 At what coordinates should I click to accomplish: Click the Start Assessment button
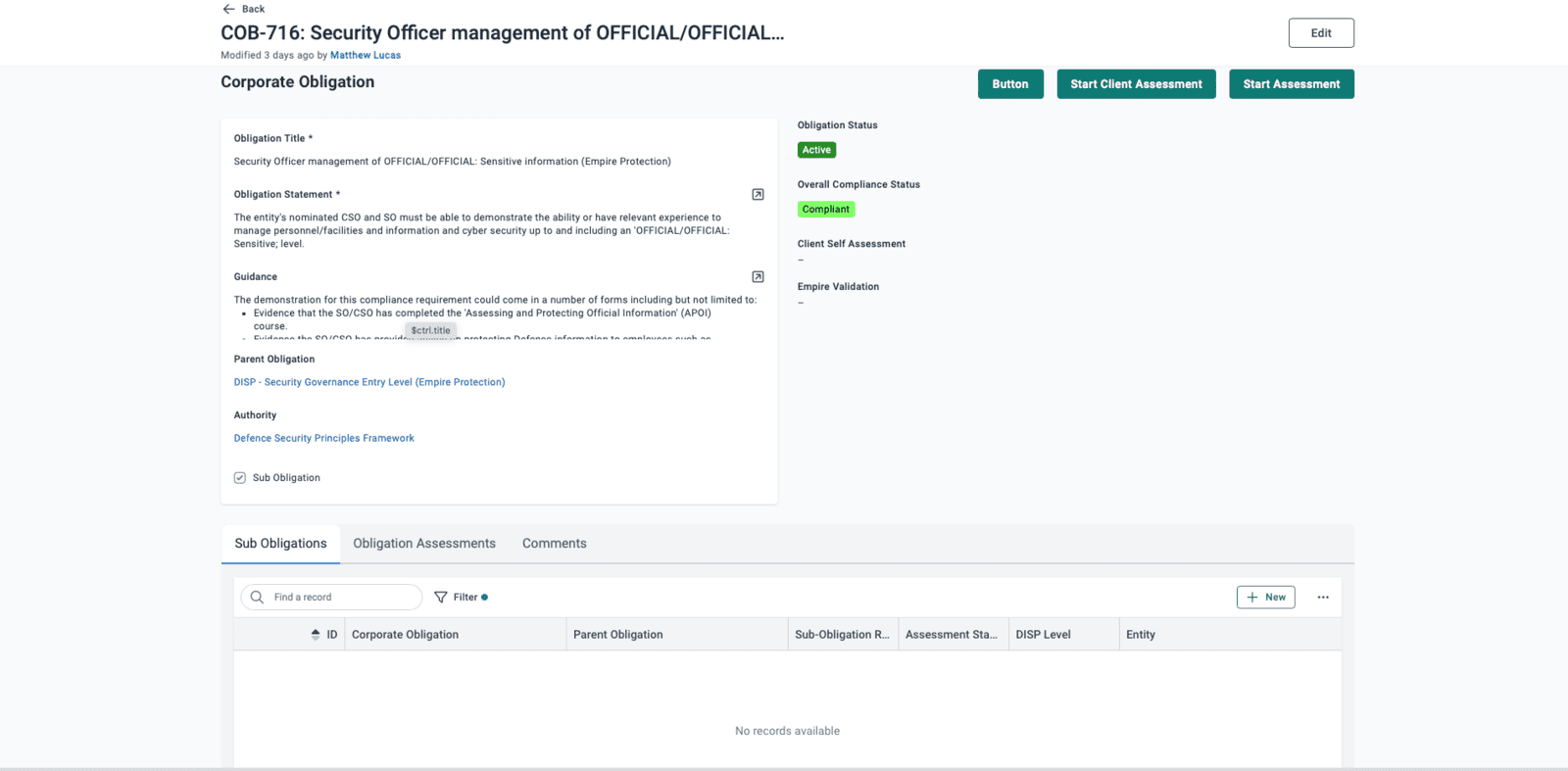1291,84
